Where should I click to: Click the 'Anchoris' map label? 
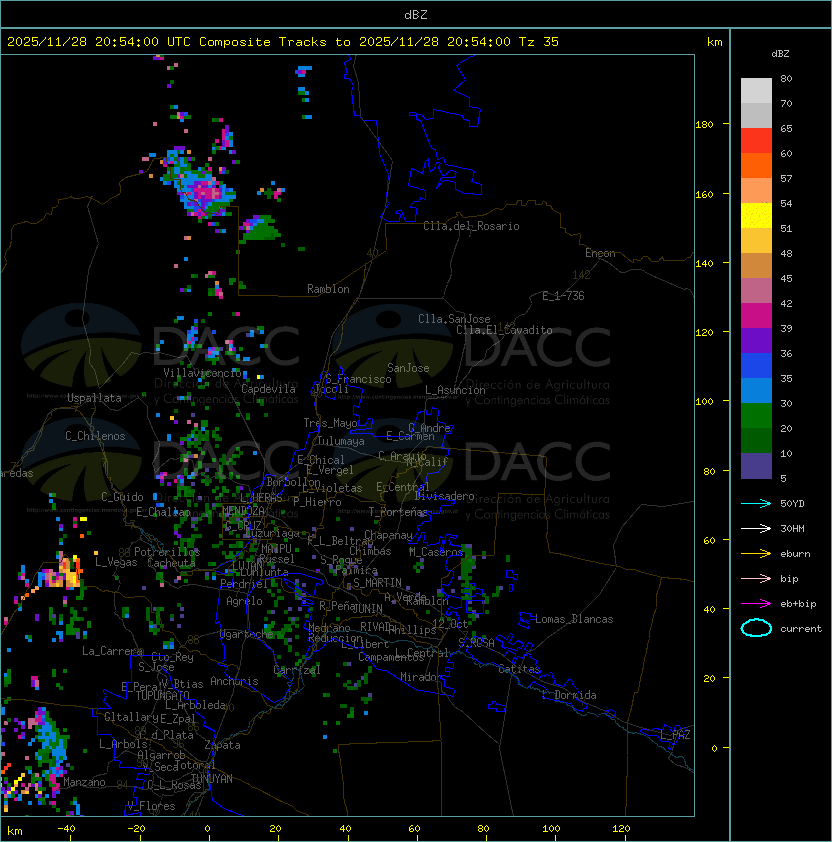point(234,681)
